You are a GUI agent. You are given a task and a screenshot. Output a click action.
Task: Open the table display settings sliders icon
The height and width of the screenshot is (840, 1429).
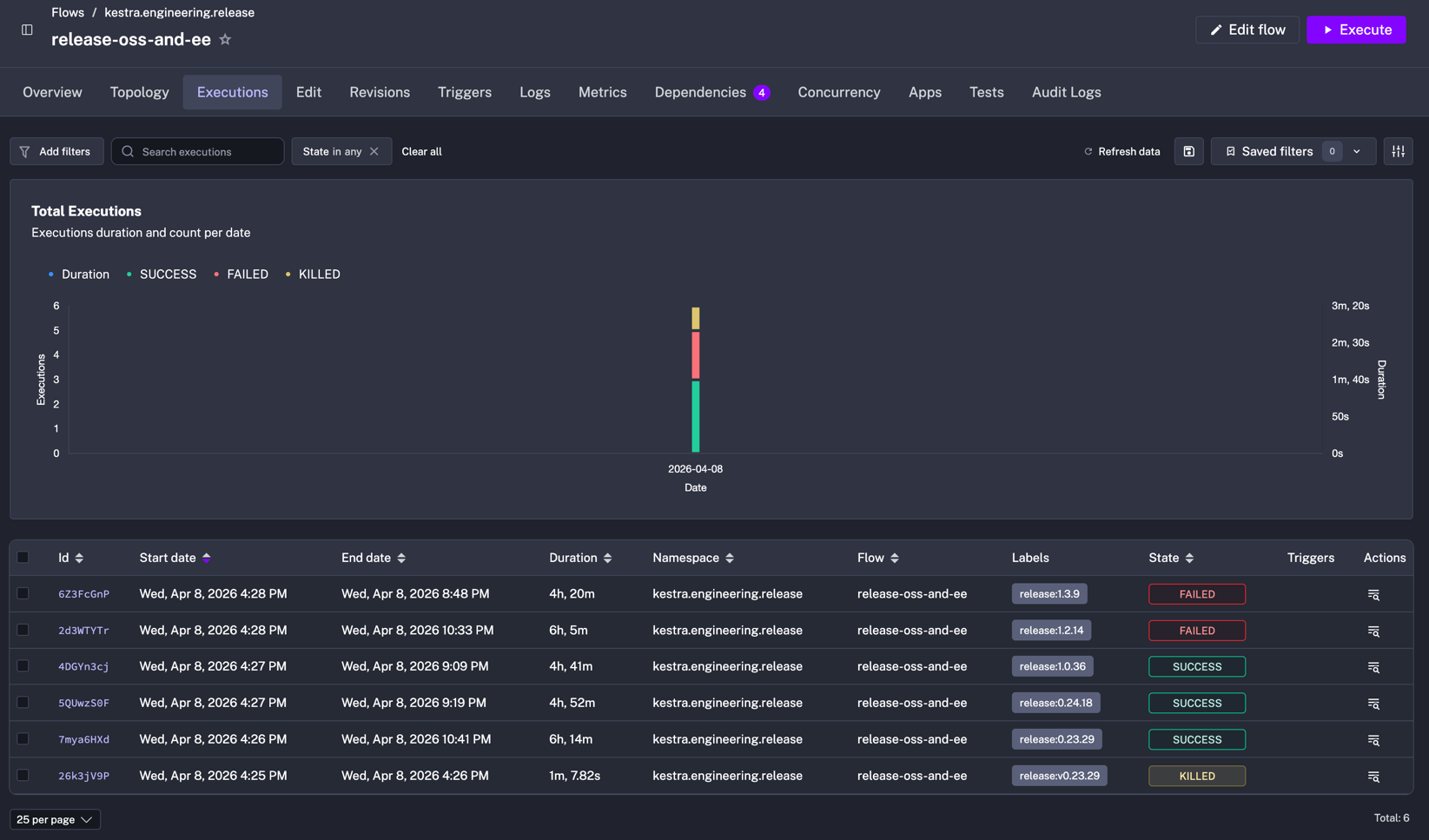pos(1398,151)
